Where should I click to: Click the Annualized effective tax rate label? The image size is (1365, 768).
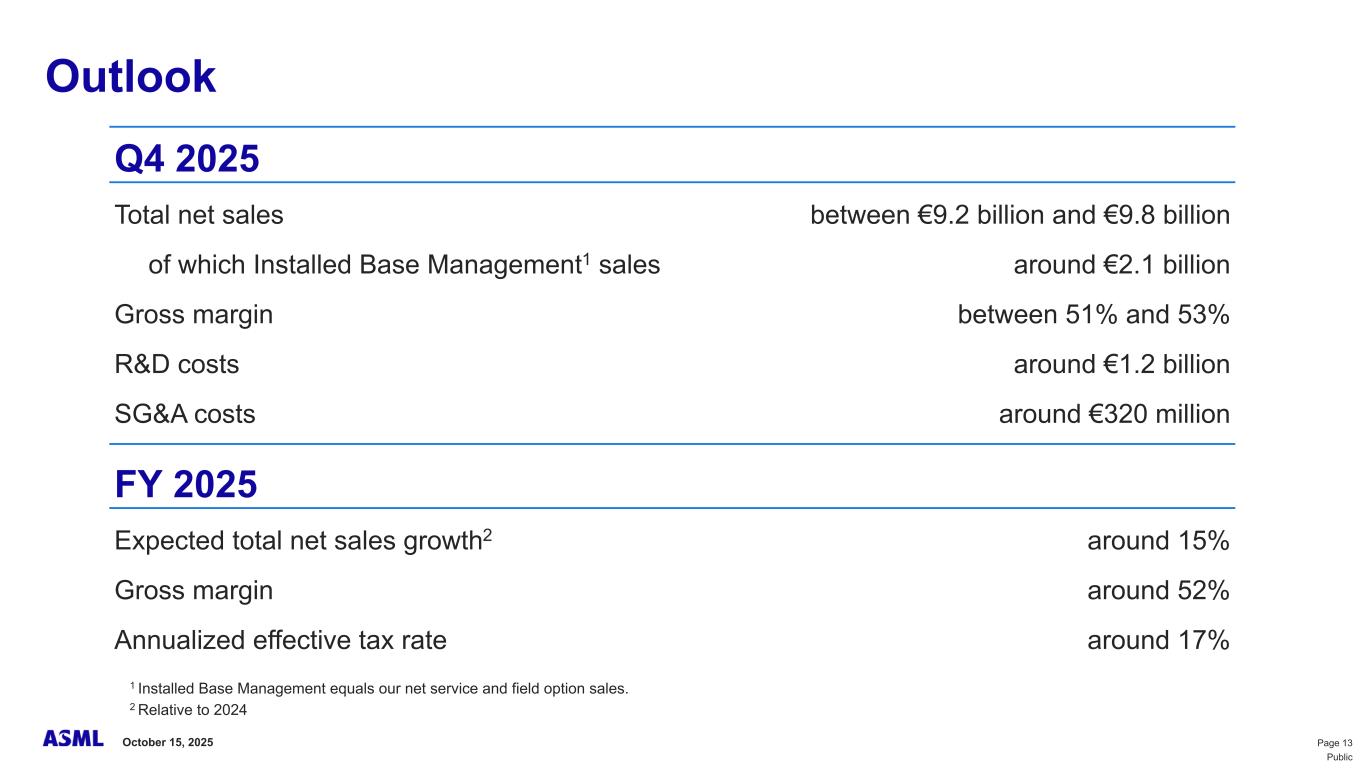click(281, 640)
